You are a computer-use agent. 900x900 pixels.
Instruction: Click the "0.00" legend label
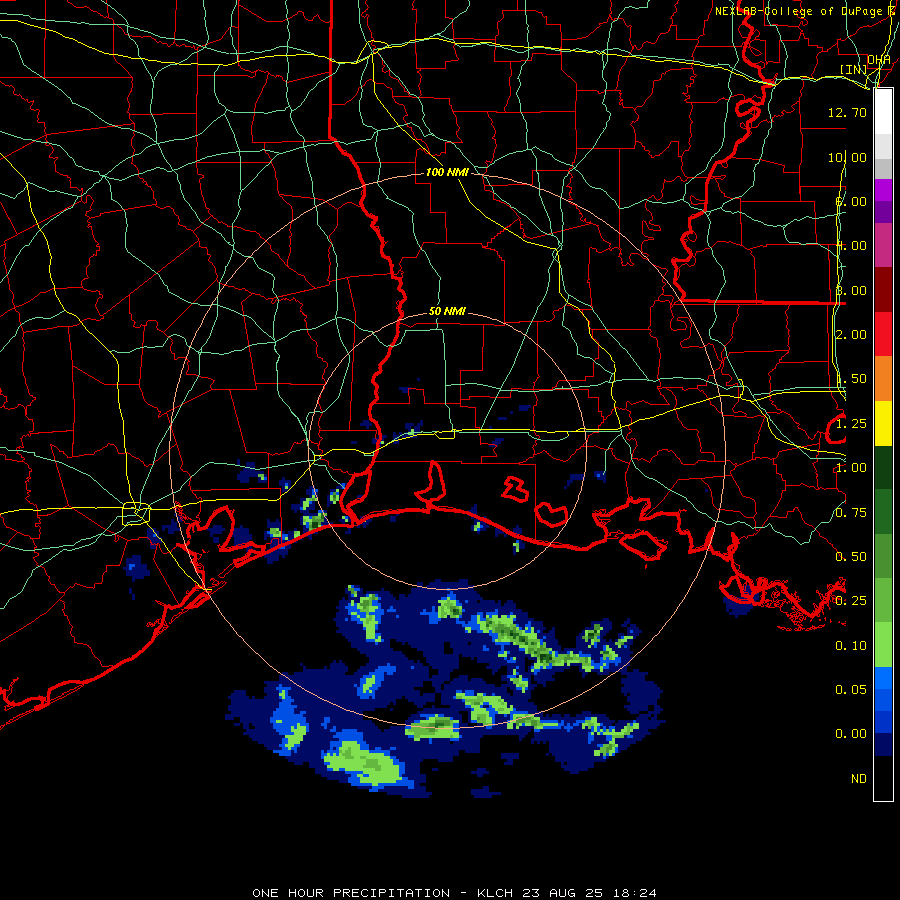click(x=851, y=734)
